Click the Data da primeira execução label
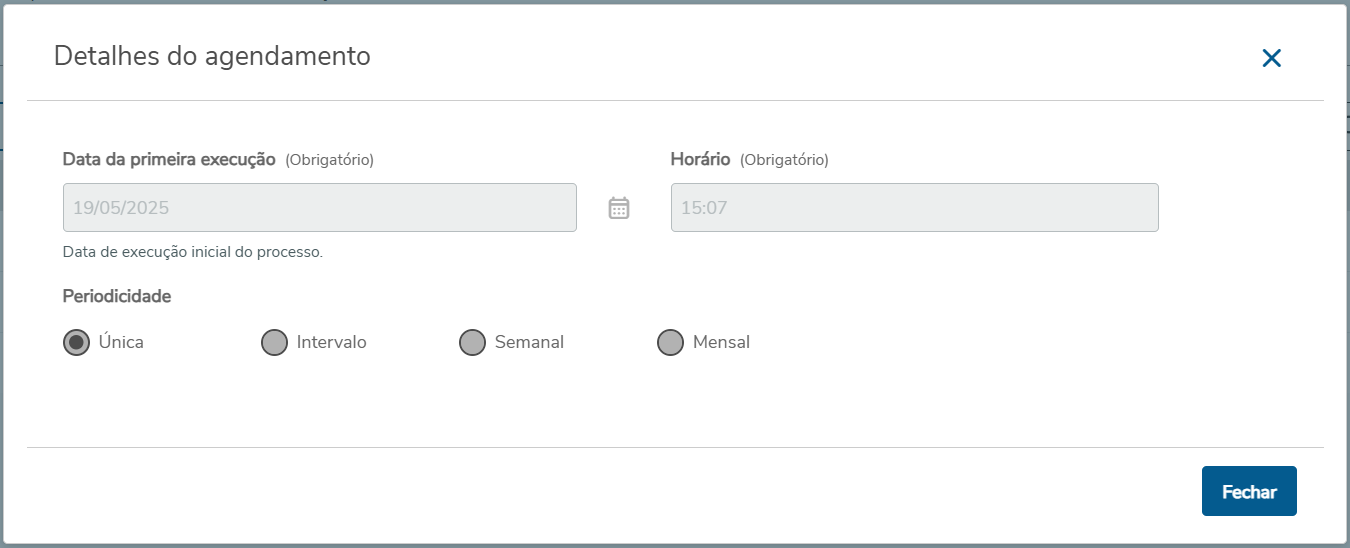The image size is (1350, 548). [169, 159]
